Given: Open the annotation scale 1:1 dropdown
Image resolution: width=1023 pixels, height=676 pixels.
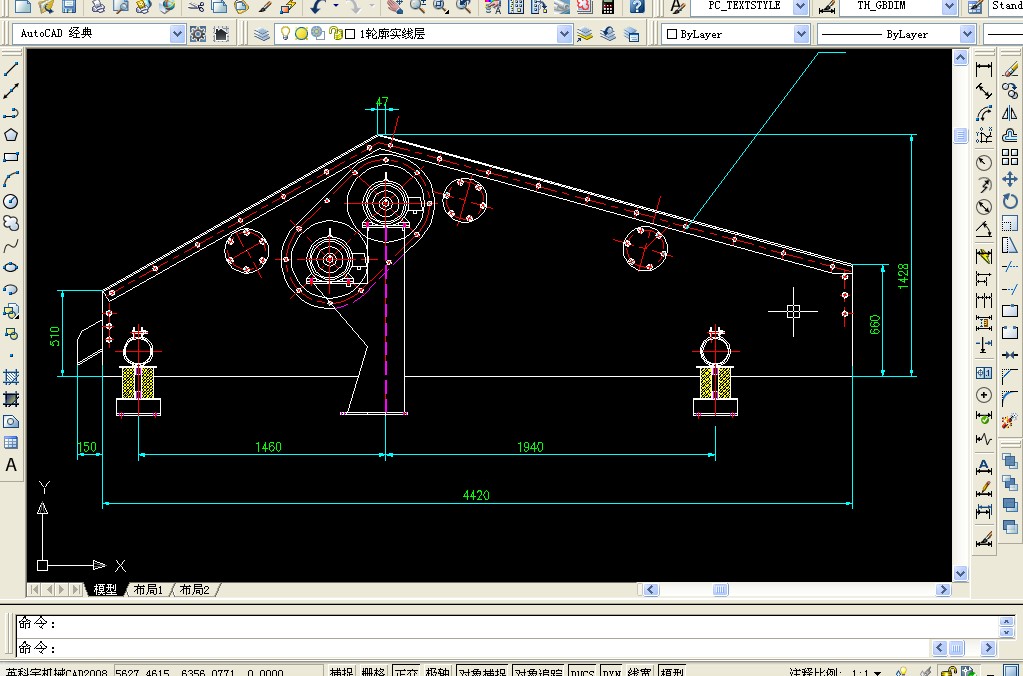Looking at the screenshot, I should click(x=878, y=672).
